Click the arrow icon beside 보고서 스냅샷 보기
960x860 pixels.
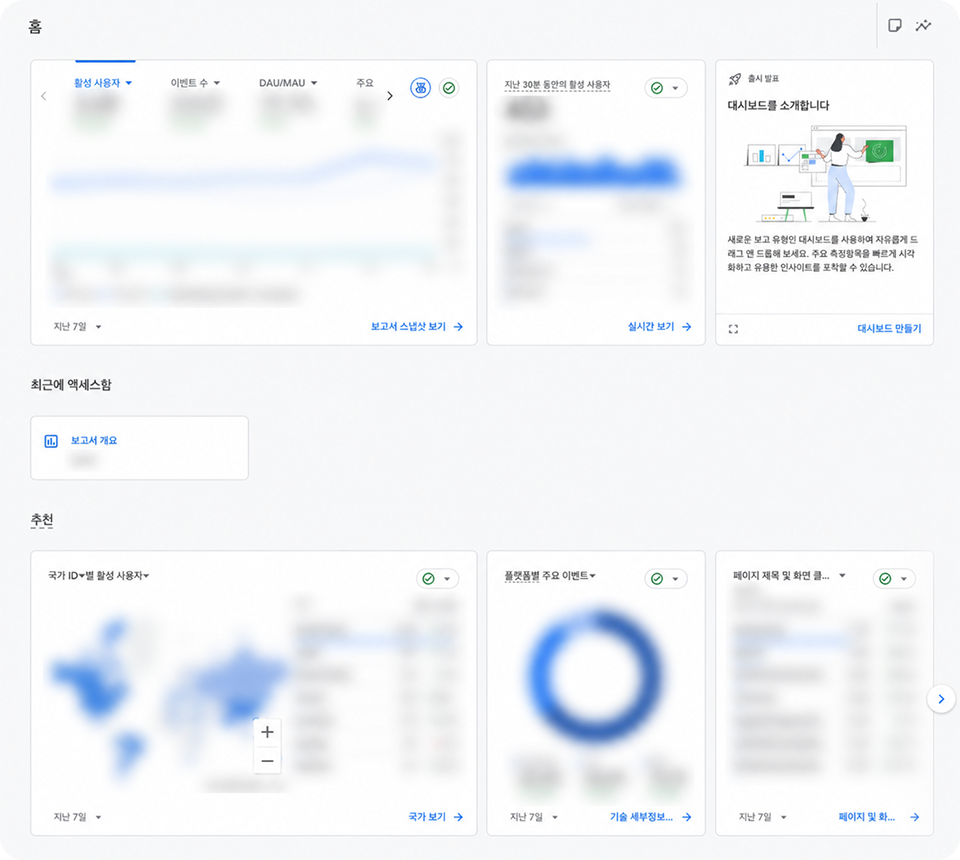click(458, 327)
